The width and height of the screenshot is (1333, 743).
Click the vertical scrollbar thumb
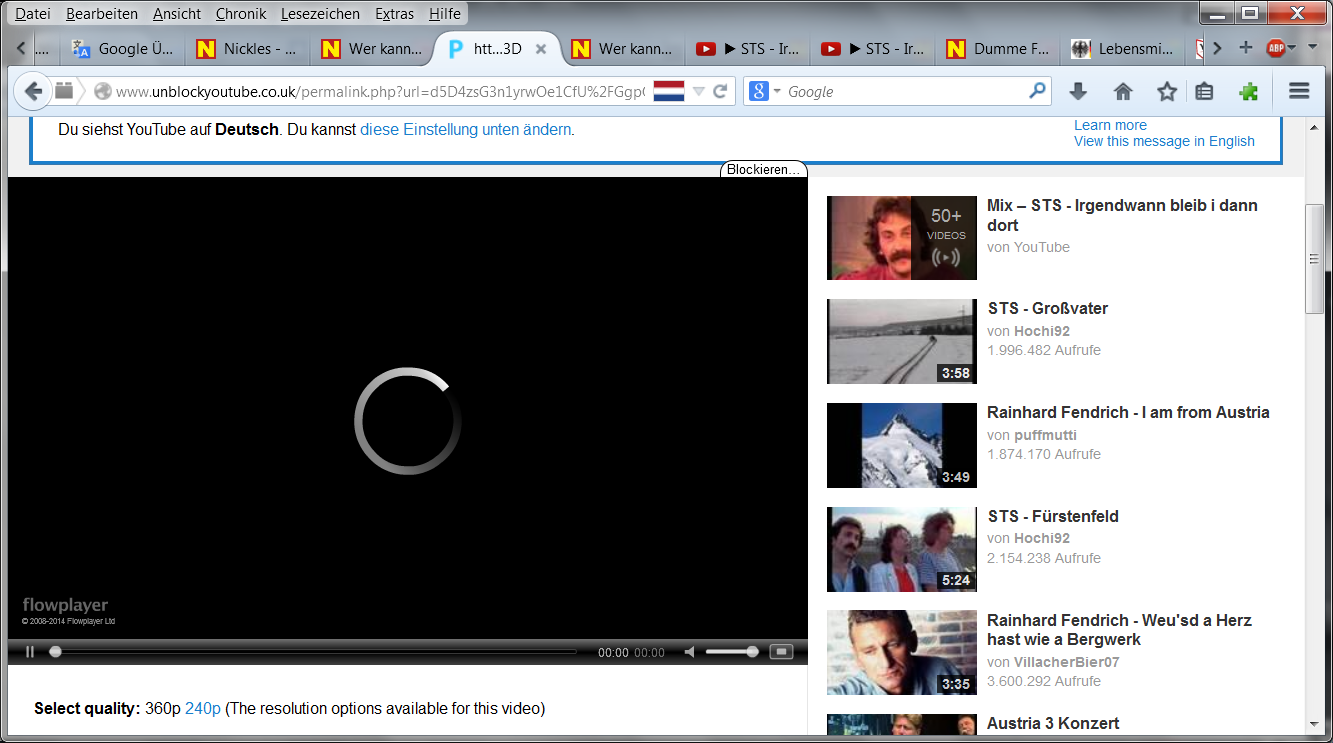click(x=1315, y=258)
